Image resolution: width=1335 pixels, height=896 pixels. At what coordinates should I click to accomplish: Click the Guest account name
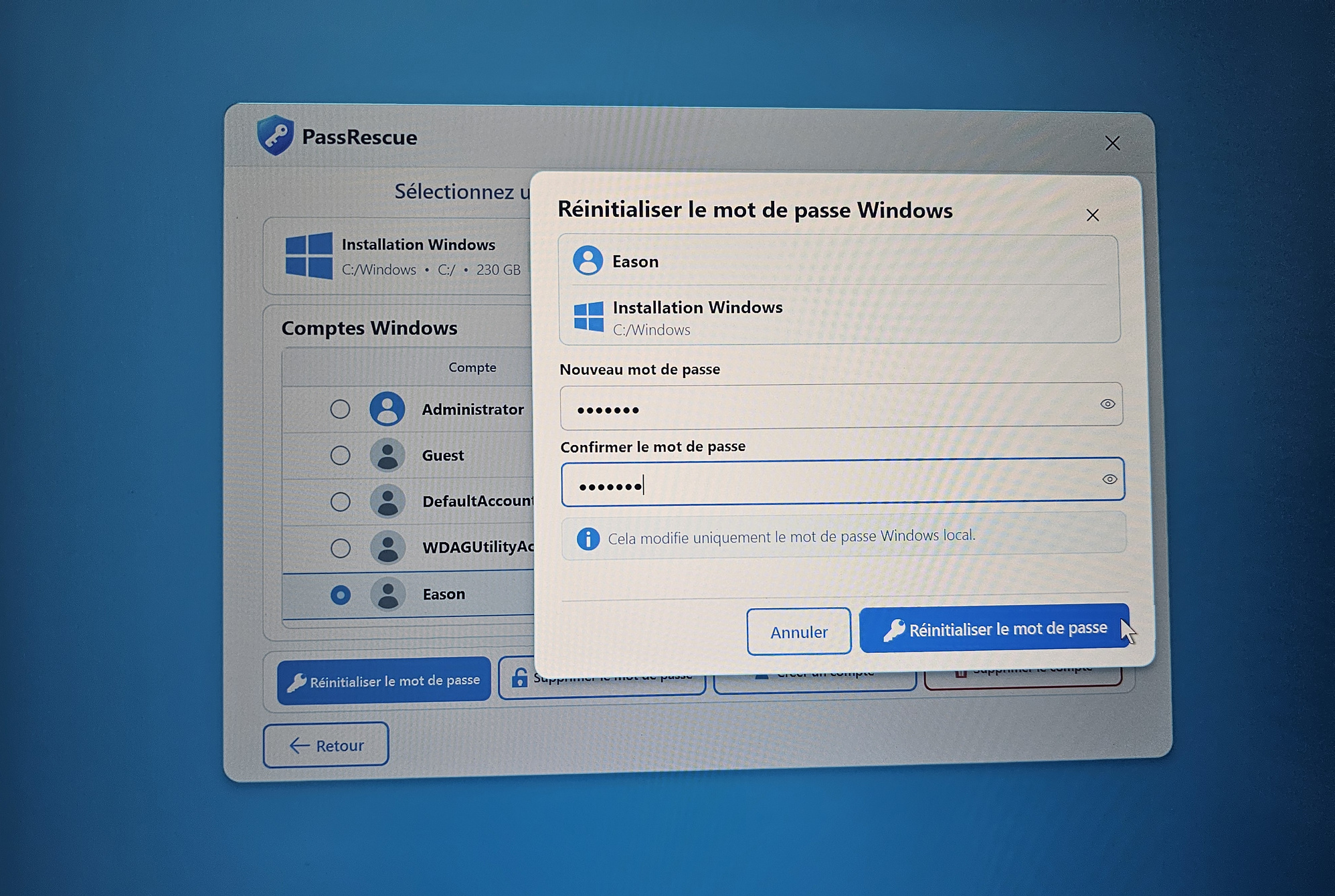coord(442,456)
